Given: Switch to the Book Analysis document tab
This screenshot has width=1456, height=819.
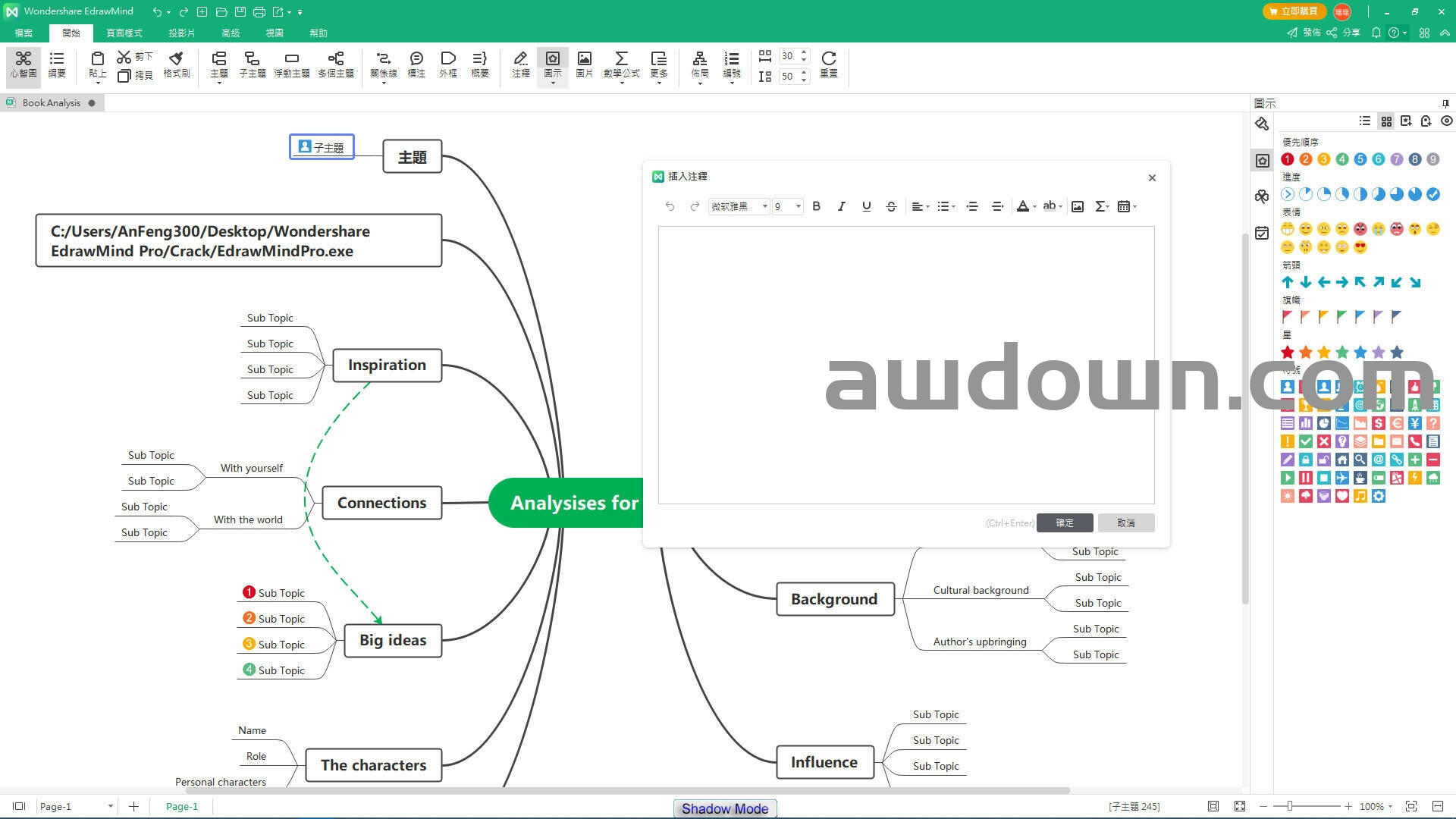Looking at the screenshot, I should [51, 103].
